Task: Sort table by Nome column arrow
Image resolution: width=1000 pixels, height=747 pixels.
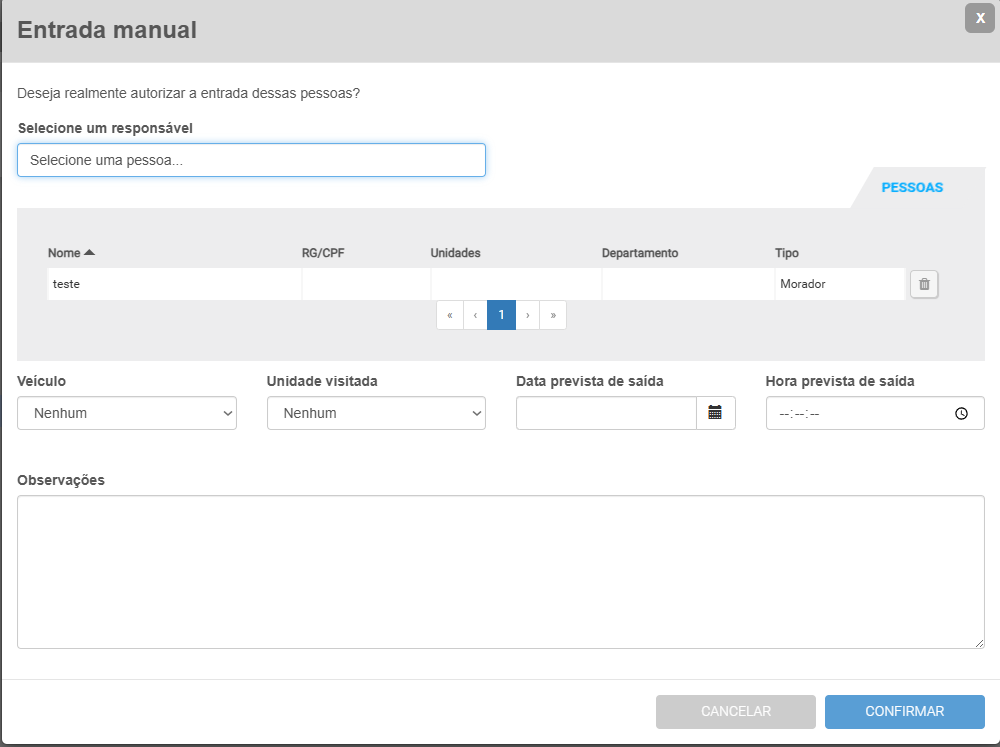Action: point(89,253)
